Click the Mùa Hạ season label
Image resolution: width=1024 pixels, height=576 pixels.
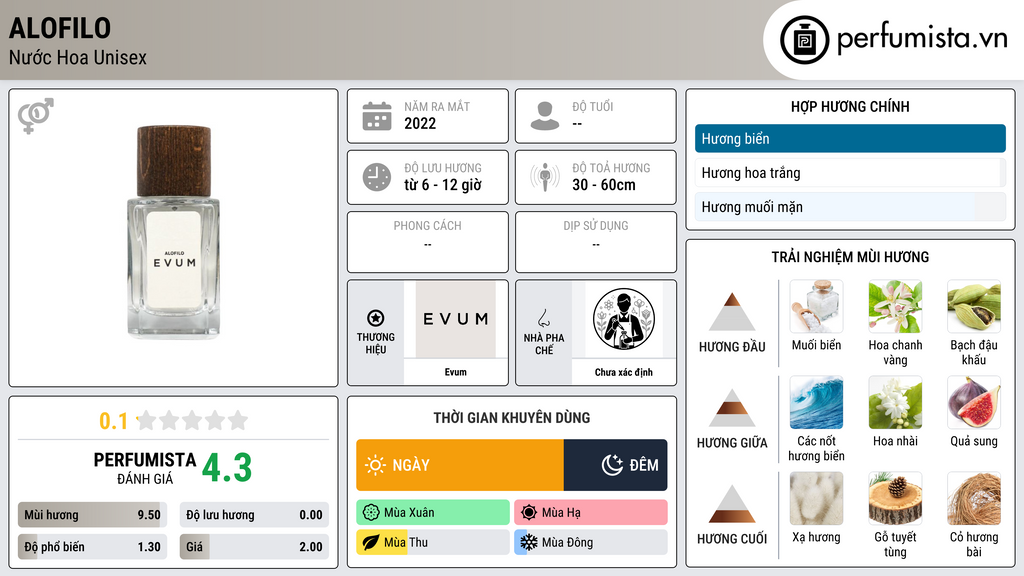point(561,513)
